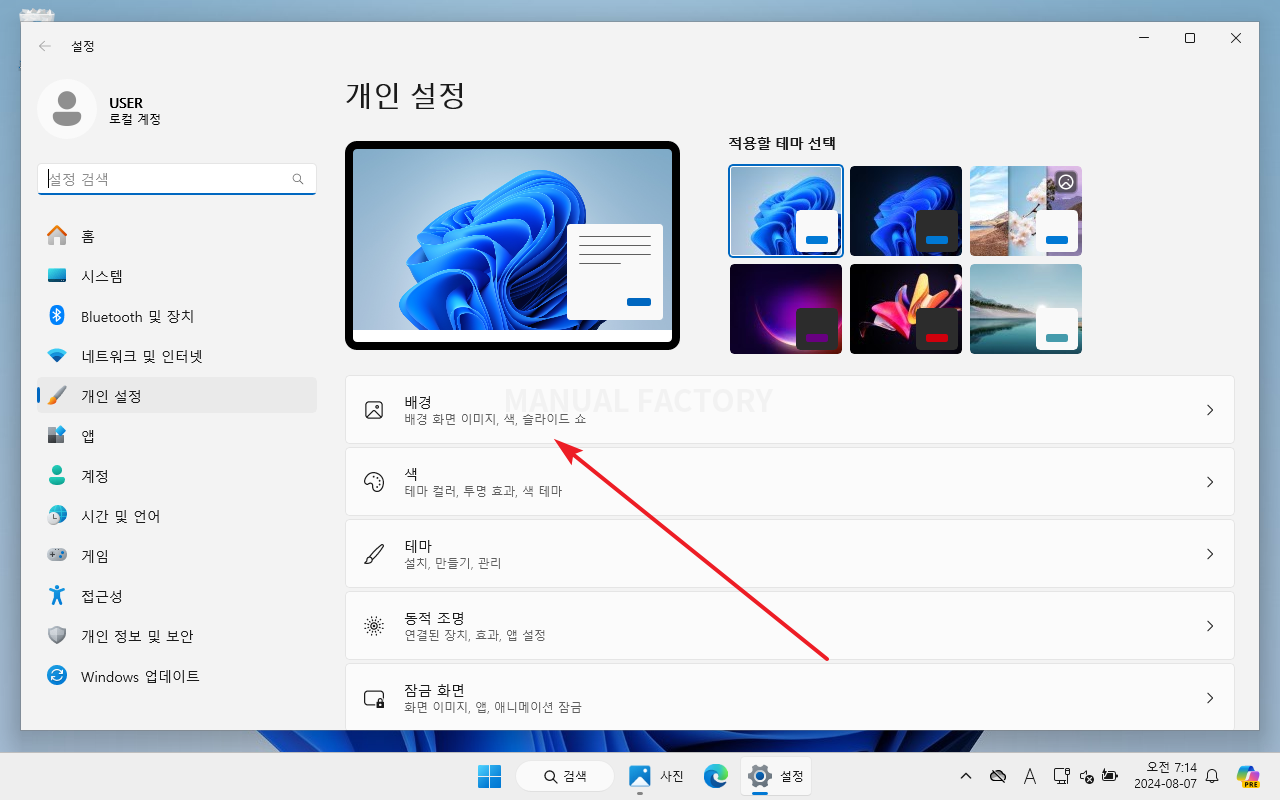Image resolution: width=1280 pixels, height=800 pixels.
Task: Expand the 테마 row chevron
Action: [1210, 554]
